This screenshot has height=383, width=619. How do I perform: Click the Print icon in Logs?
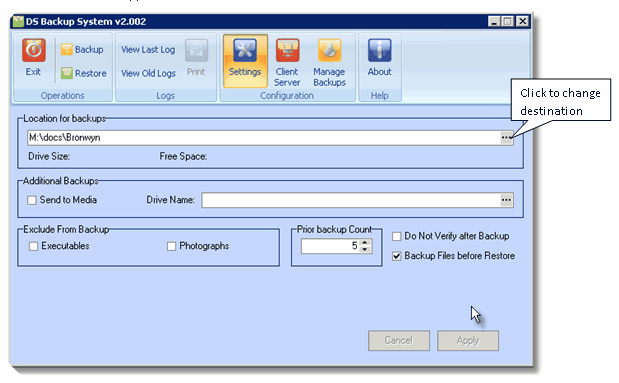click(x=196, y=50)
